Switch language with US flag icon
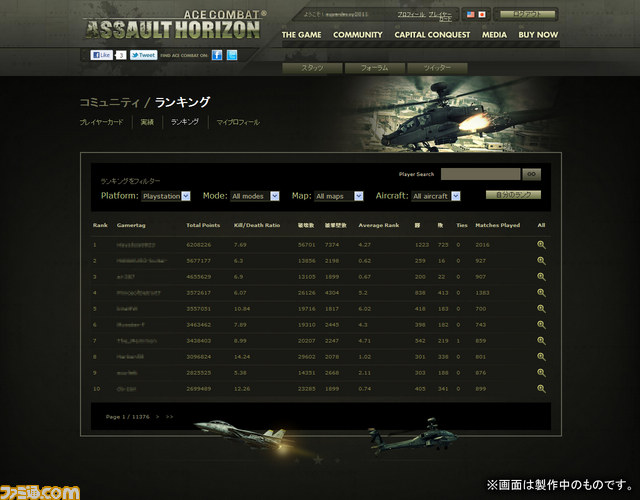 click(471, 14)
